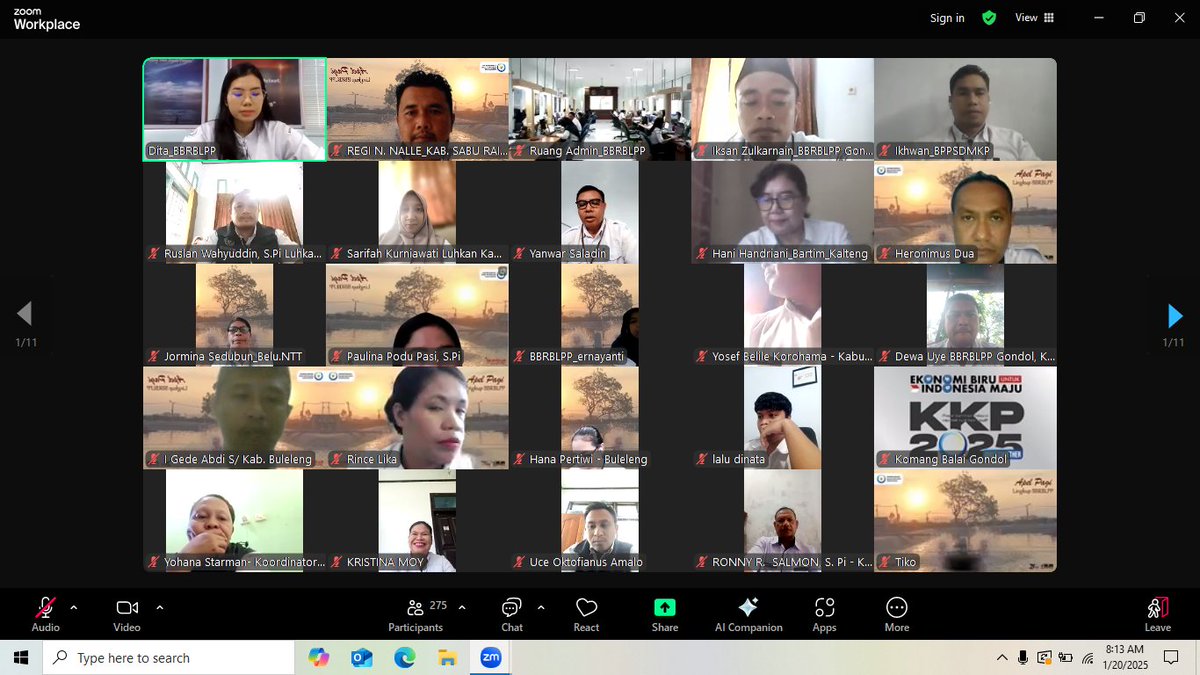Click the name label 'Ruslan Wahyuddin, S.Pi Luhka...'
The image size is (1200, 675).
point(243,254)
